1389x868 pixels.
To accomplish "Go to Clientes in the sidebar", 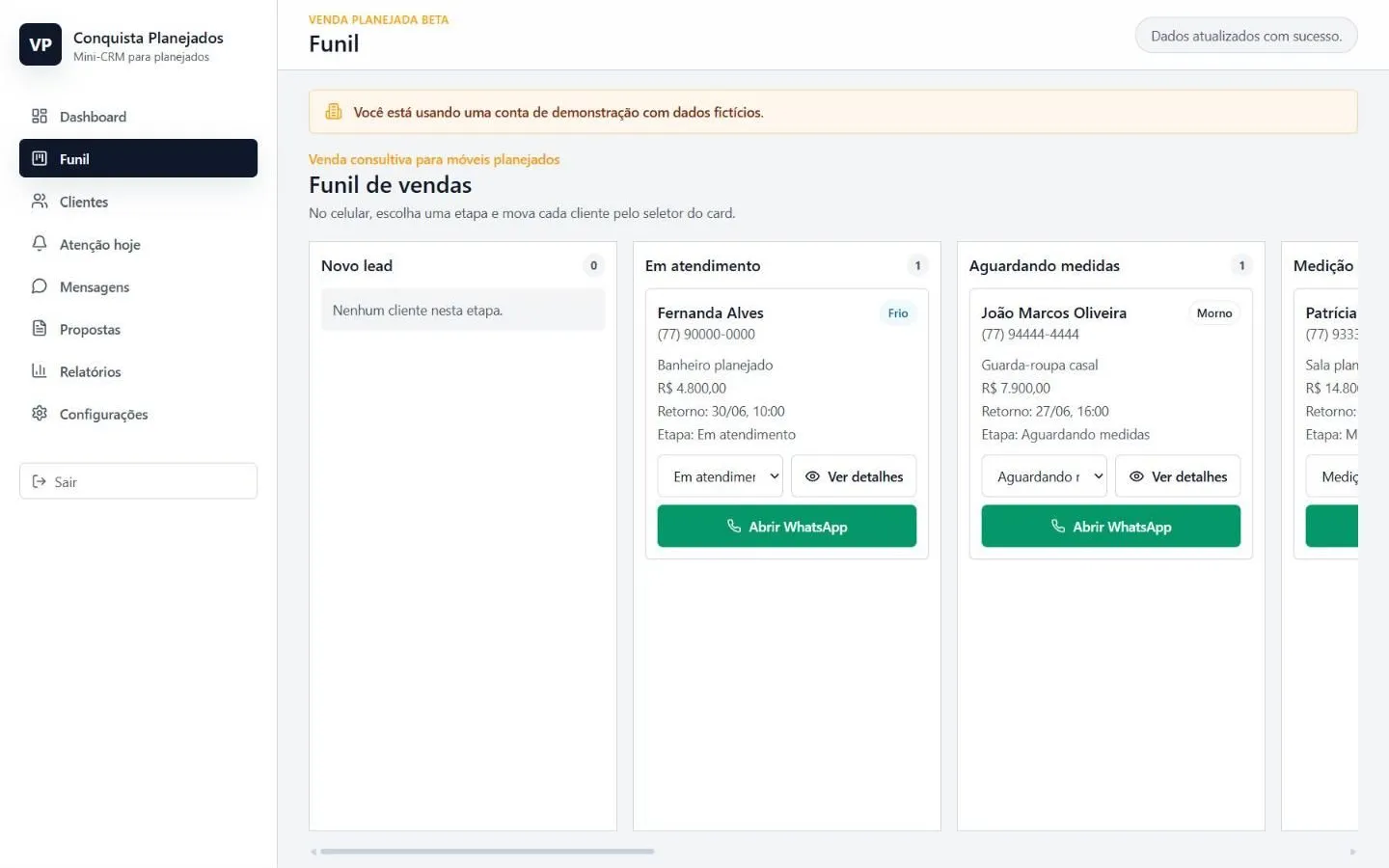I will (138, 202).
